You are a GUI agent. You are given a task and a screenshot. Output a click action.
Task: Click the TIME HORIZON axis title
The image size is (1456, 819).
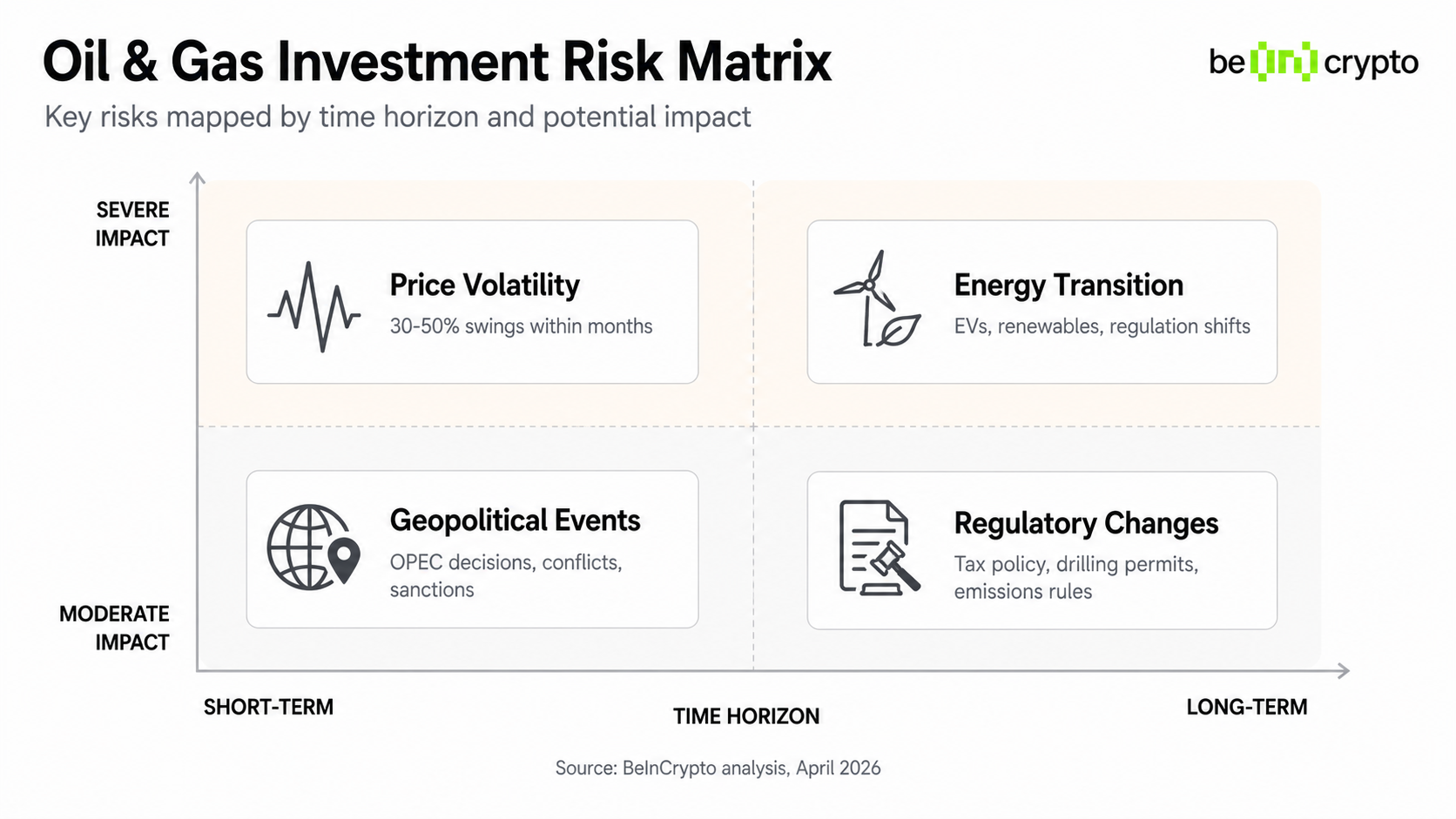(x=746, y=716)
